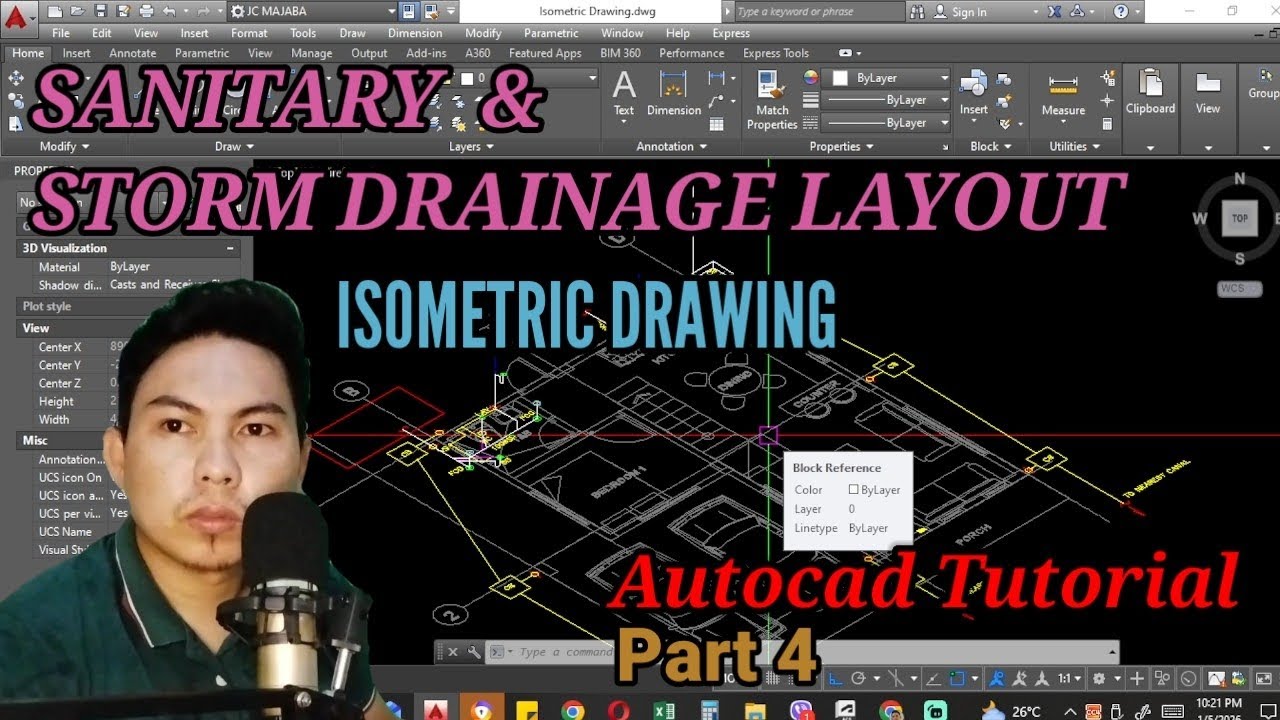Open the View panel button
This screenshot has width=1280, height=720.
tap(1208, 108)
